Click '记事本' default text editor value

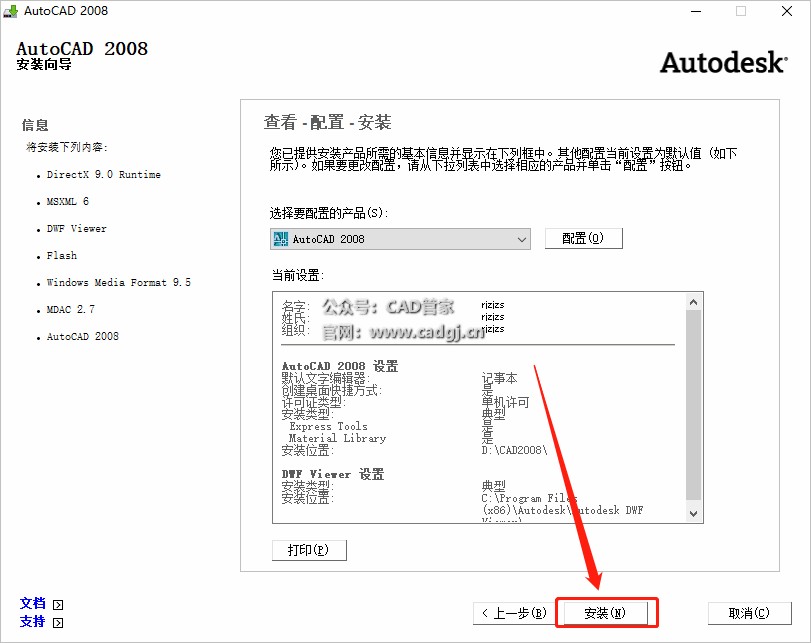point(499,378)
